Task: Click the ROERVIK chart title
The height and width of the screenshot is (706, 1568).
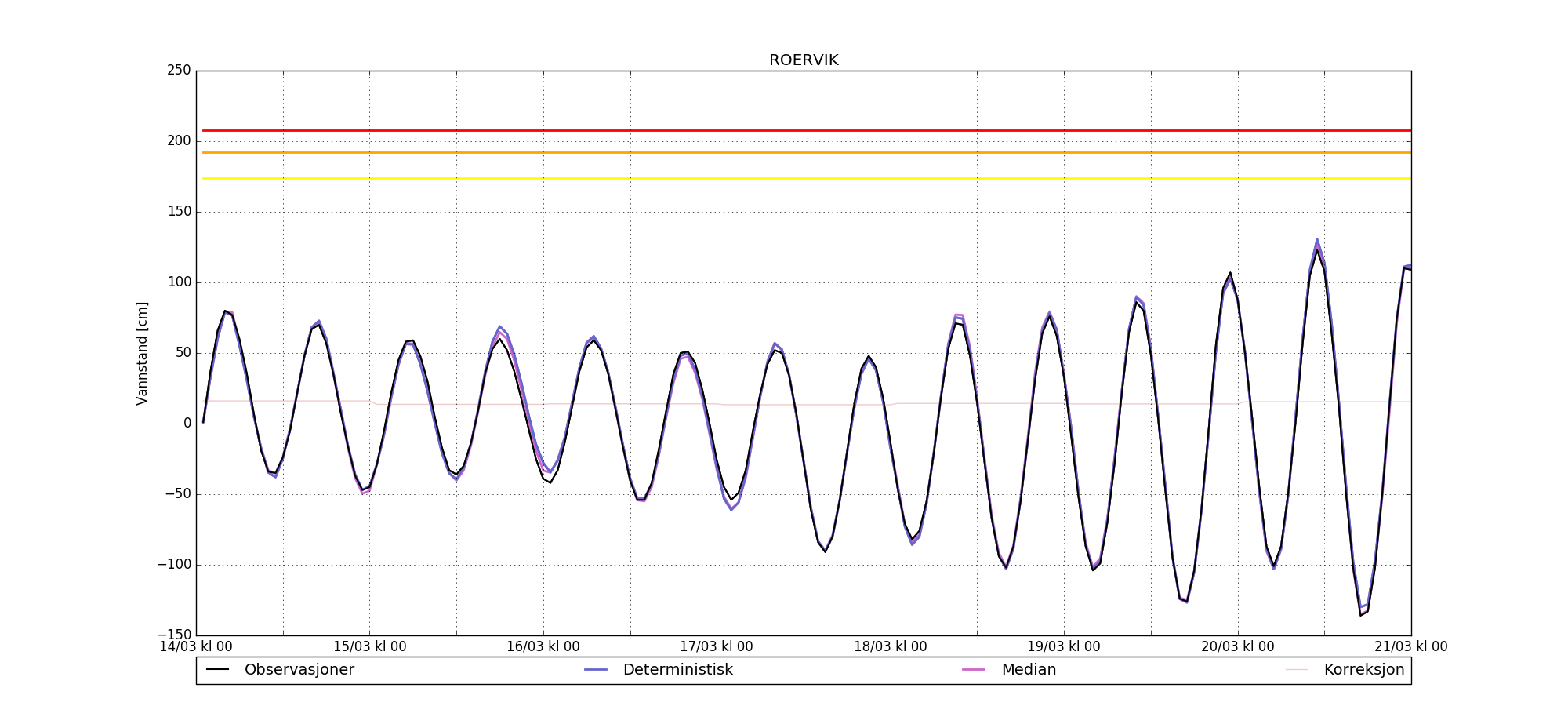Action: click(804, 60)
